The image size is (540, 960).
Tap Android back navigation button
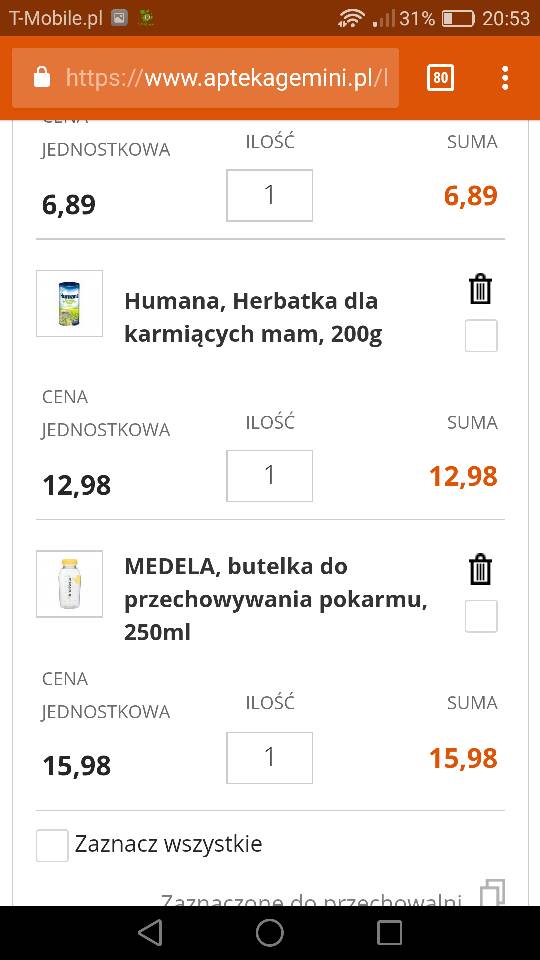(x=150, y=932)
